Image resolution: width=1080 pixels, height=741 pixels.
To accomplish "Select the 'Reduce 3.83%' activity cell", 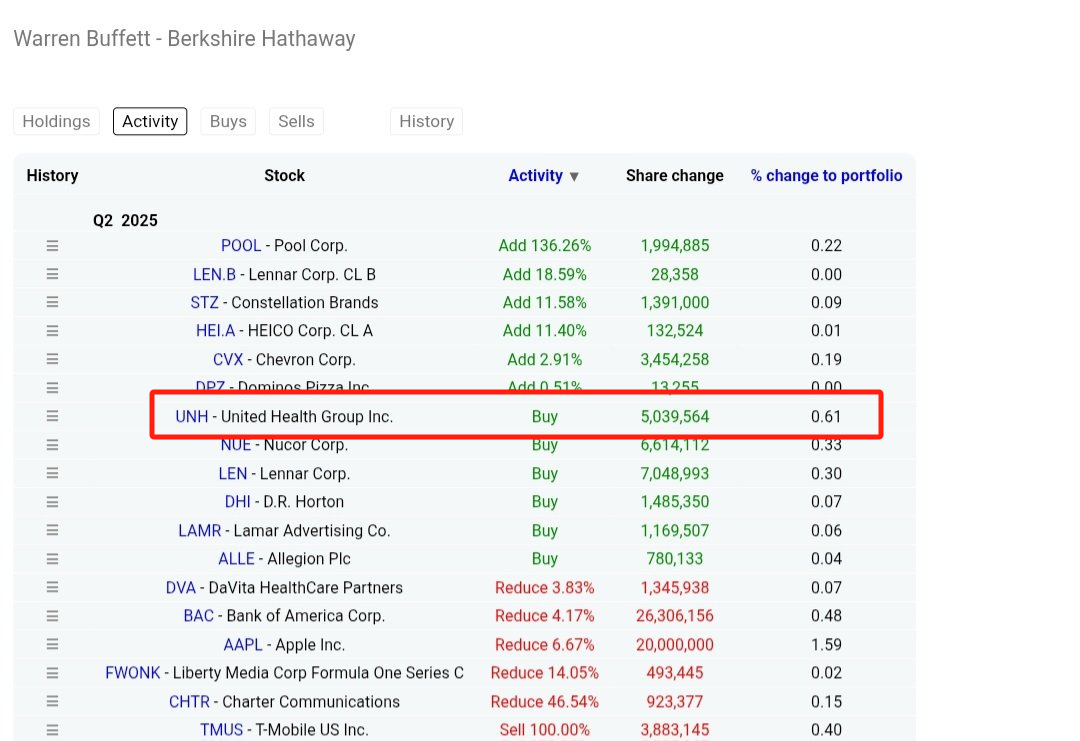I will (545, 587).
